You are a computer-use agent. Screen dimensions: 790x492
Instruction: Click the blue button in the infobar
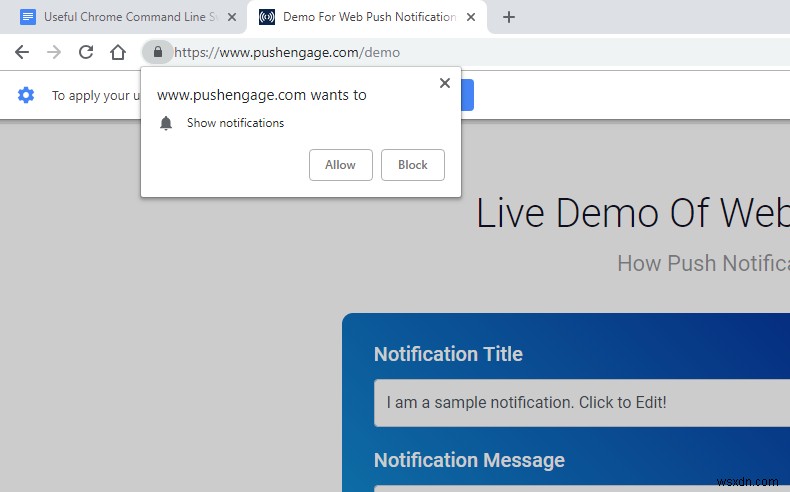(467, 95)
